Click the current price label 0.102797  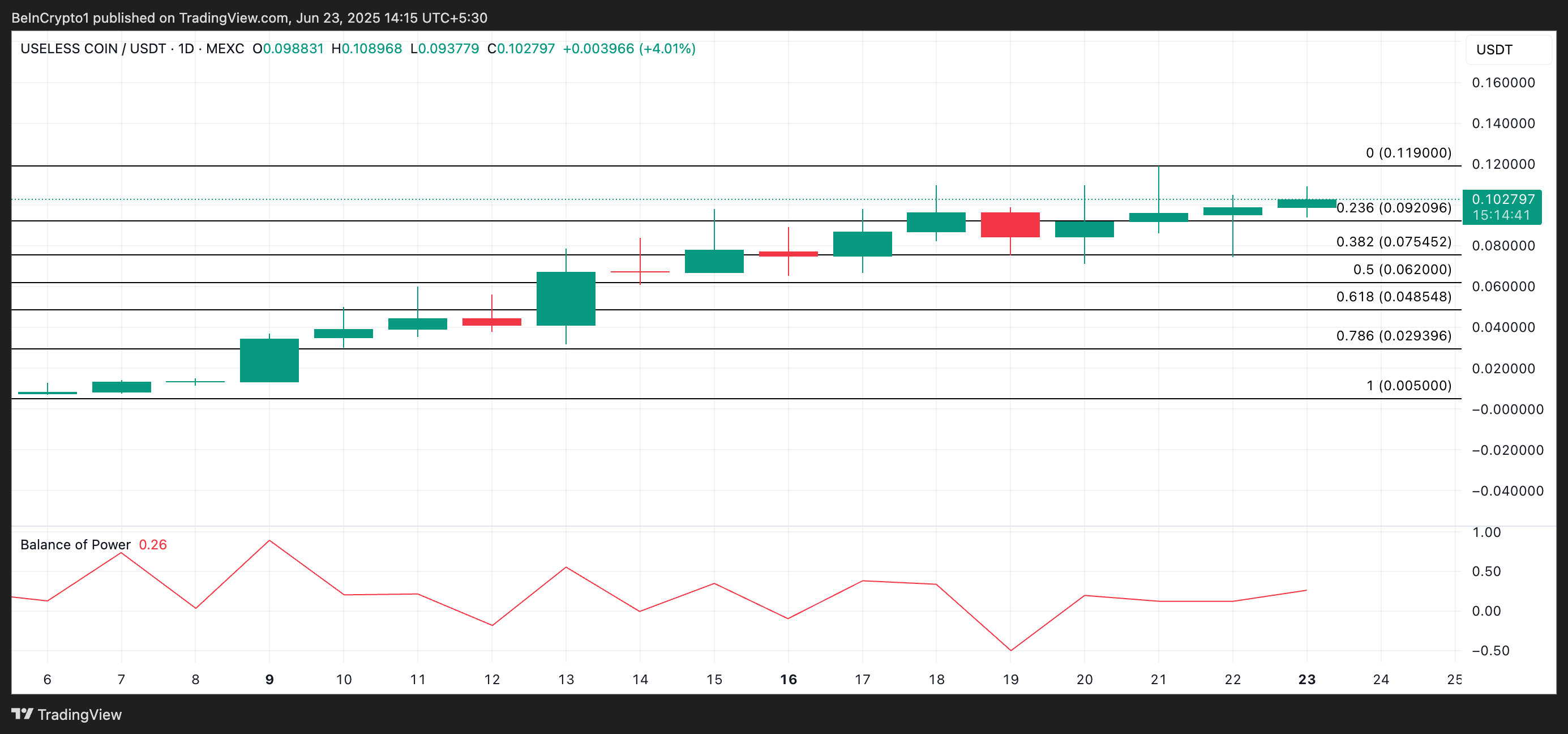pyautogui.click(x=1502, y=200)
